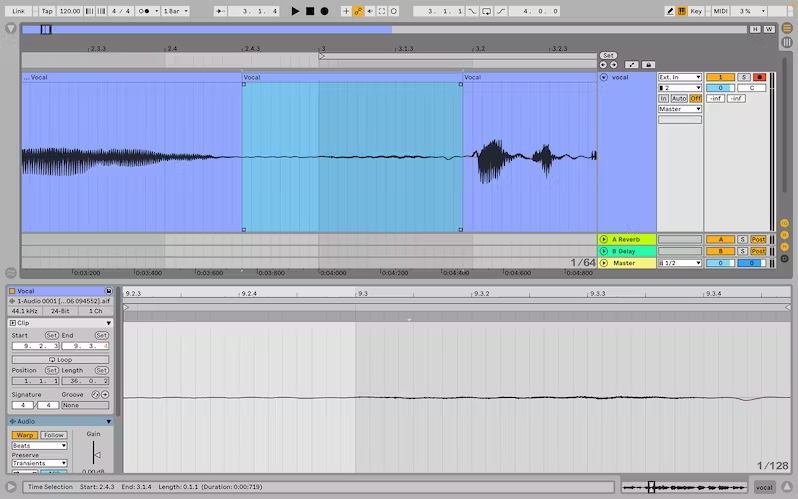Click the Tap tempo button

47,11
